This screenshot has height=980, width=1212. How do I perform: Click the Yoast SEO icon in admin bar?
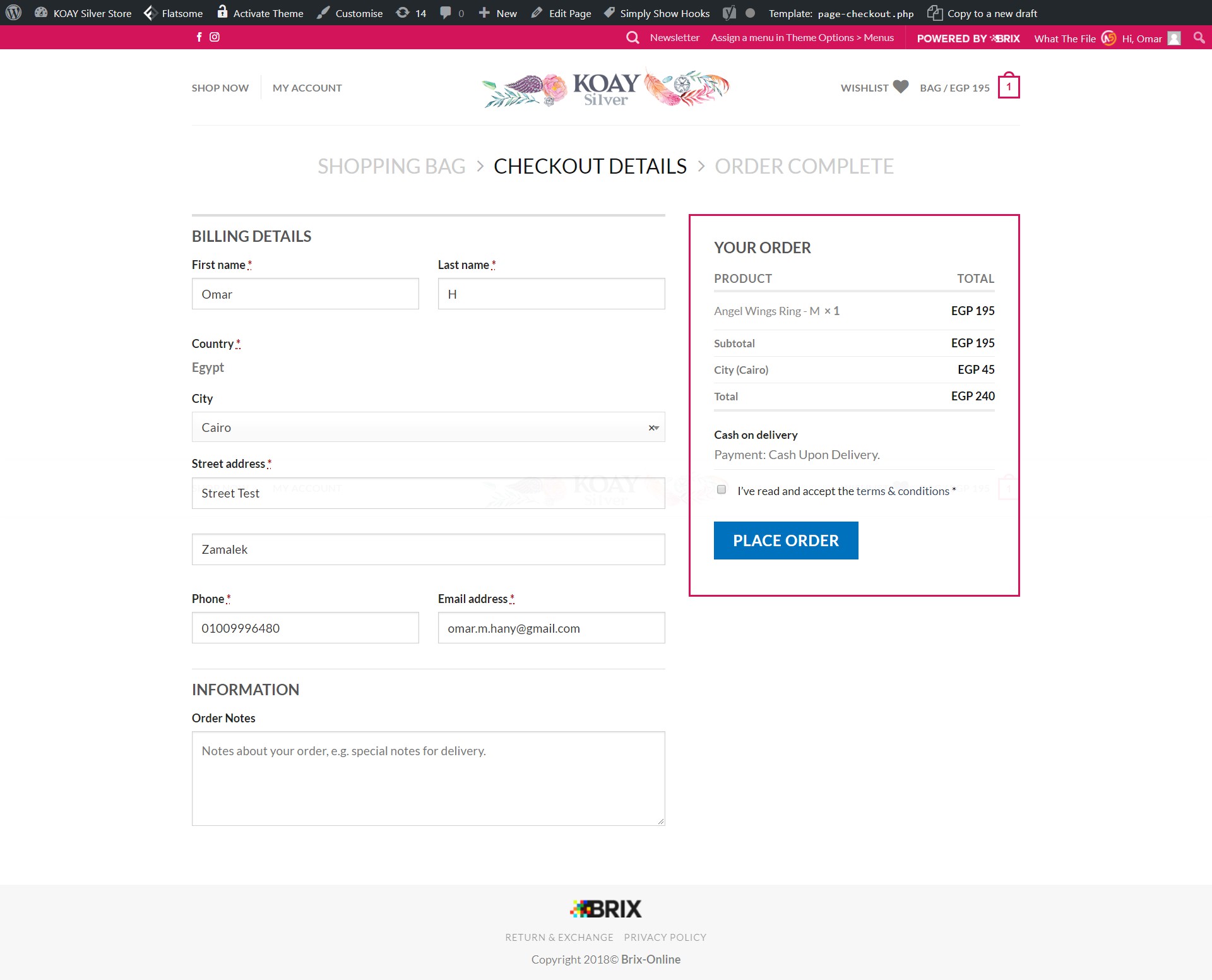tap(729, 13)
